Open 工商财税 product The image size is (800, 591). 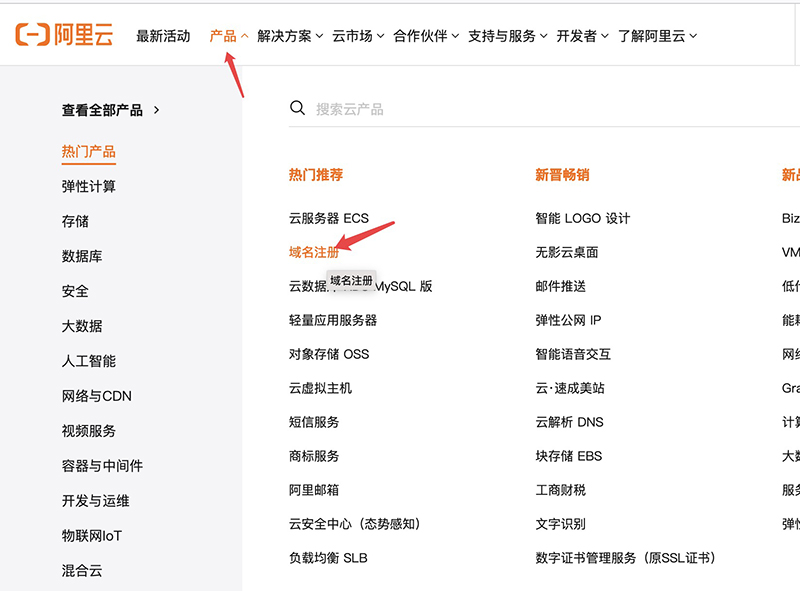coord(560,490)
